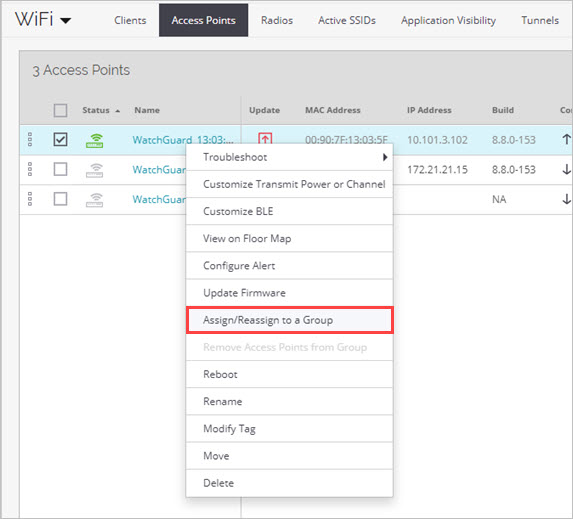Sort by the Name column header
This screenshot has height=519, width=573.
coord(147,110)
